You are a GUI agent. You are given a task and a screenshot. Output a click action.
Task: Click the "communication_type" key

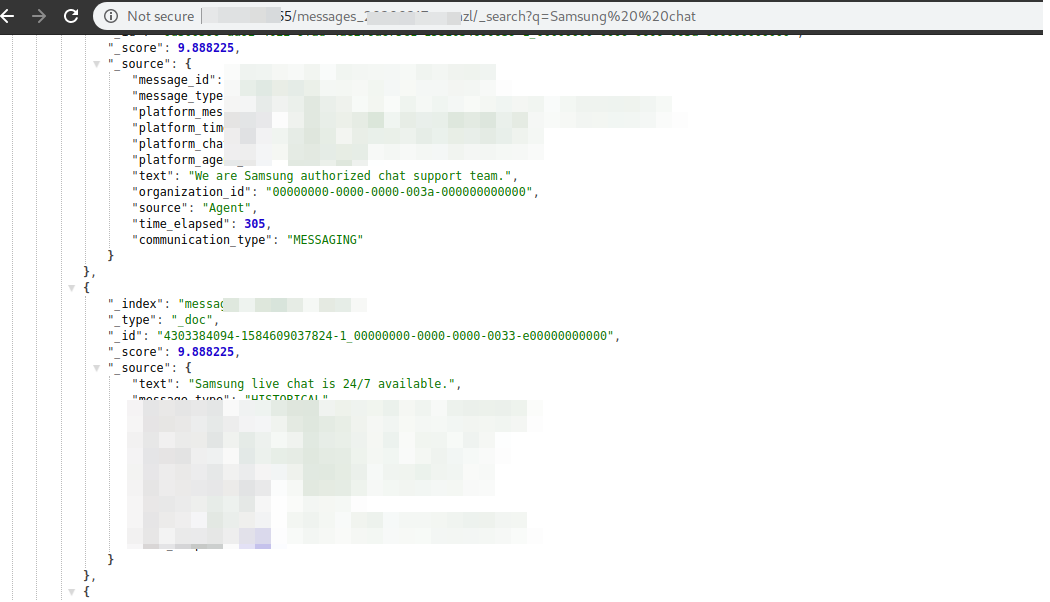click(202, 240)
